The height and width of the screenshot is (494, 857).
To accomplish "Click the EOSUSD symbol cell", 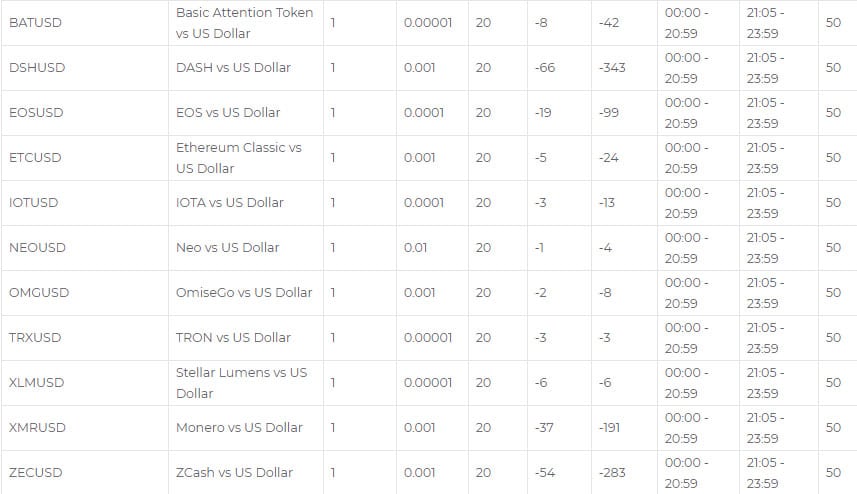I will (36, 112).
